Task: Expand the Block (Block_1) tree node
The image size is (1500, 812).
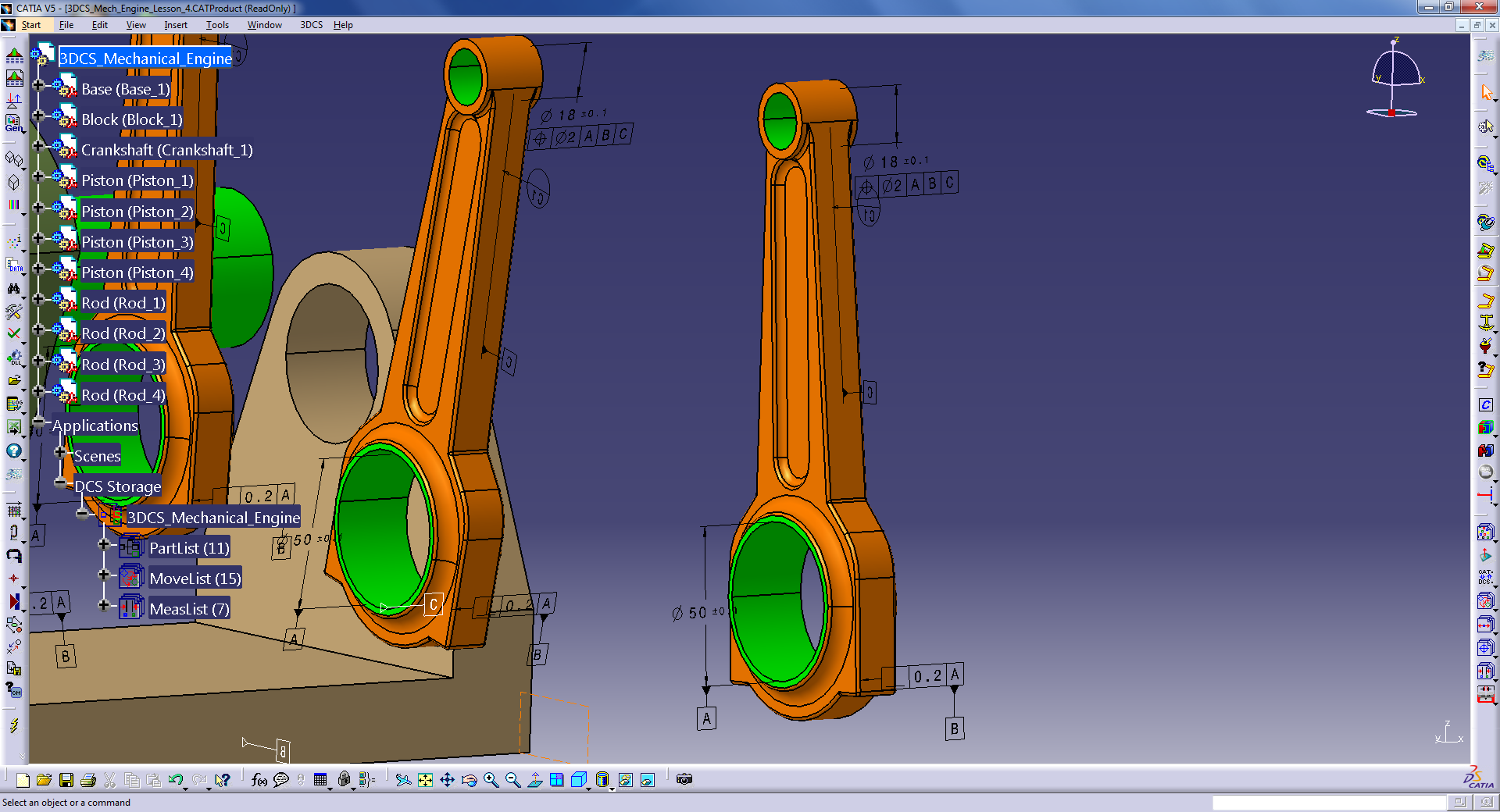Action: click(37, 115)
